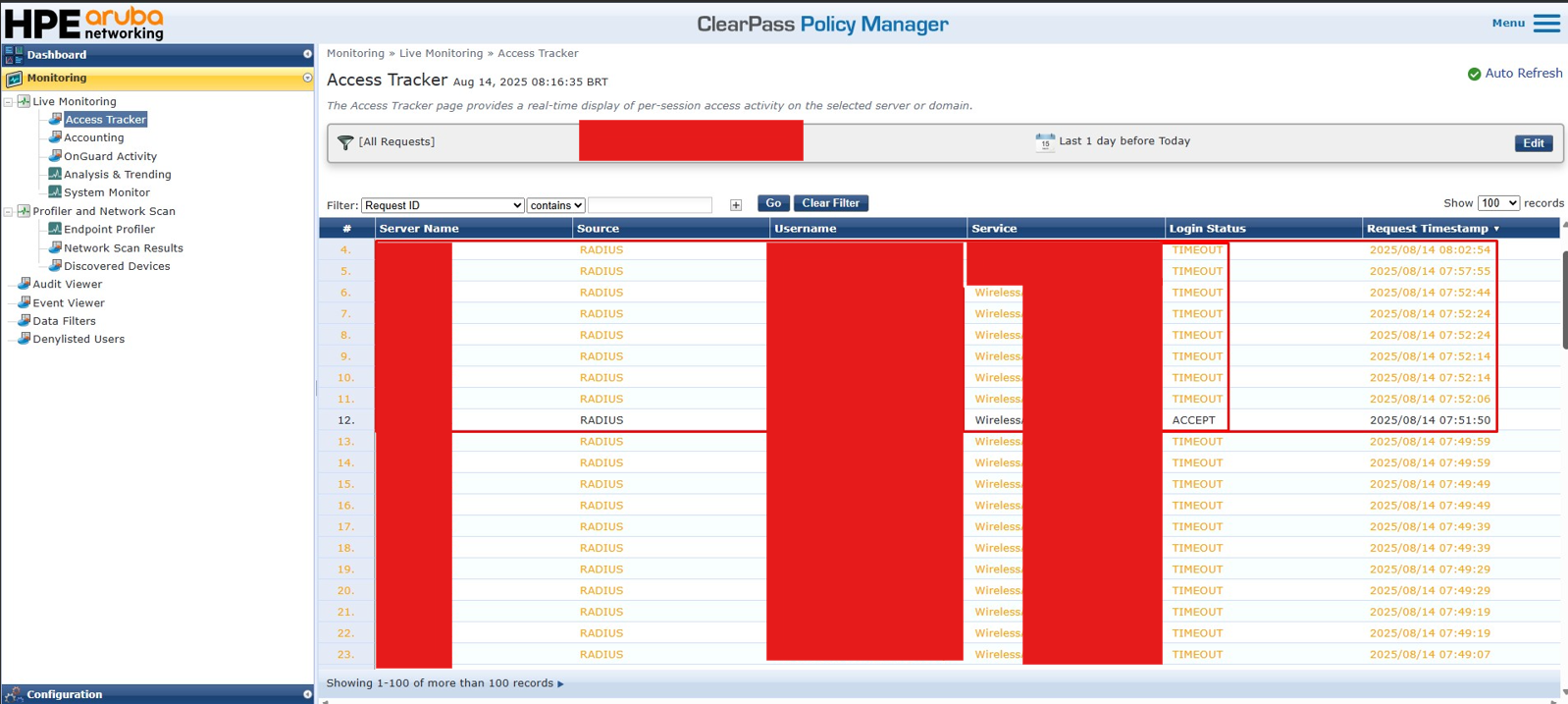This screenshot has width=1568, height=704.
Task: Click timestamp 2025/08/14 07:57:55
Action: tap(1430, 272)
